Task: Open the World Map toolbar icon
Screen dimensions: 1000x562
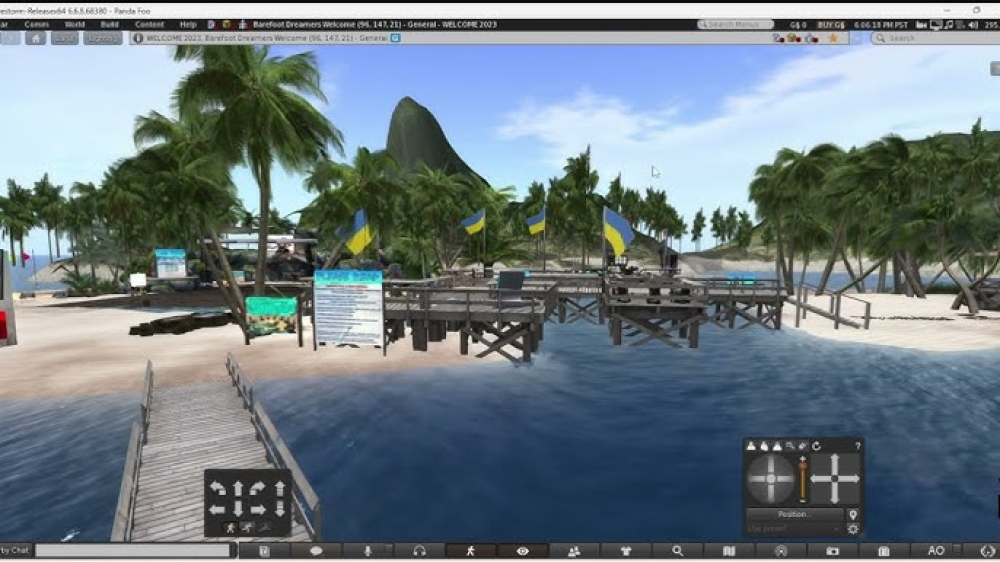Action: pos(729,551)
